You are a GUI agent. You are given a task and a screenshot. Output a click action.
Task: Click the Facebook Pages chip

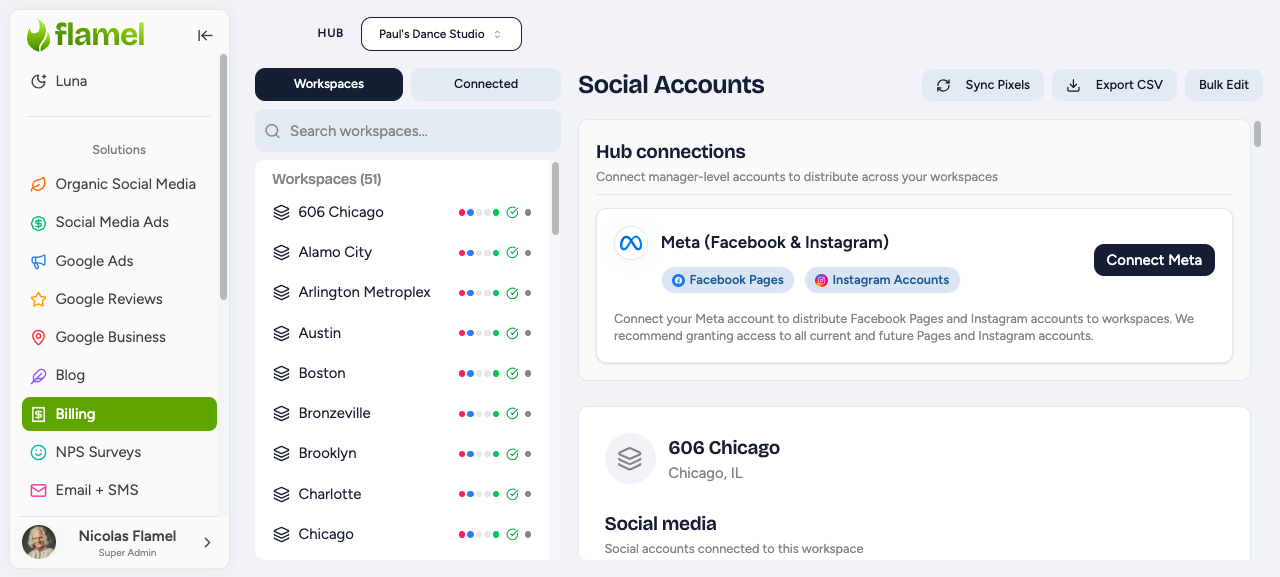pyautogui.click(x=728, y=280)
